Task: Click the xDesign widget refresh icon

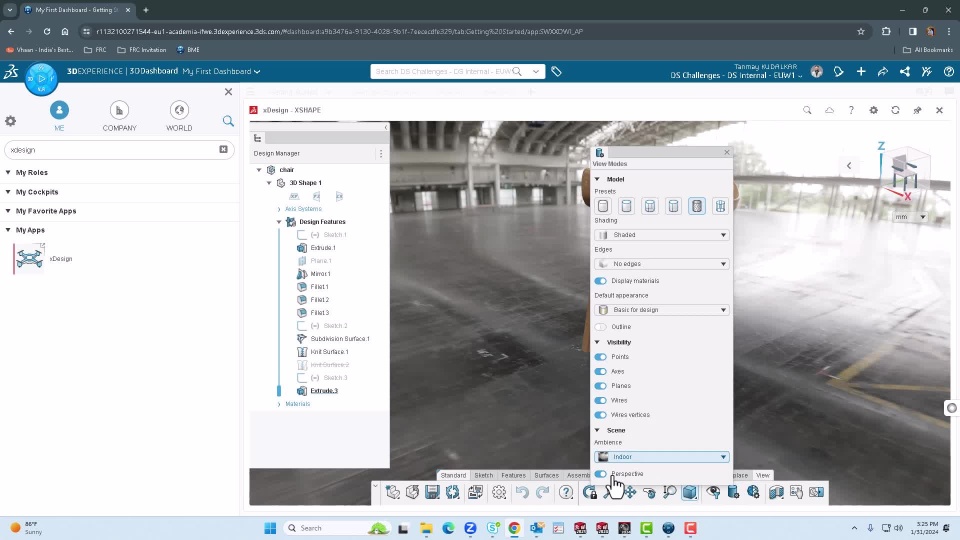Action: pos(895,110)
